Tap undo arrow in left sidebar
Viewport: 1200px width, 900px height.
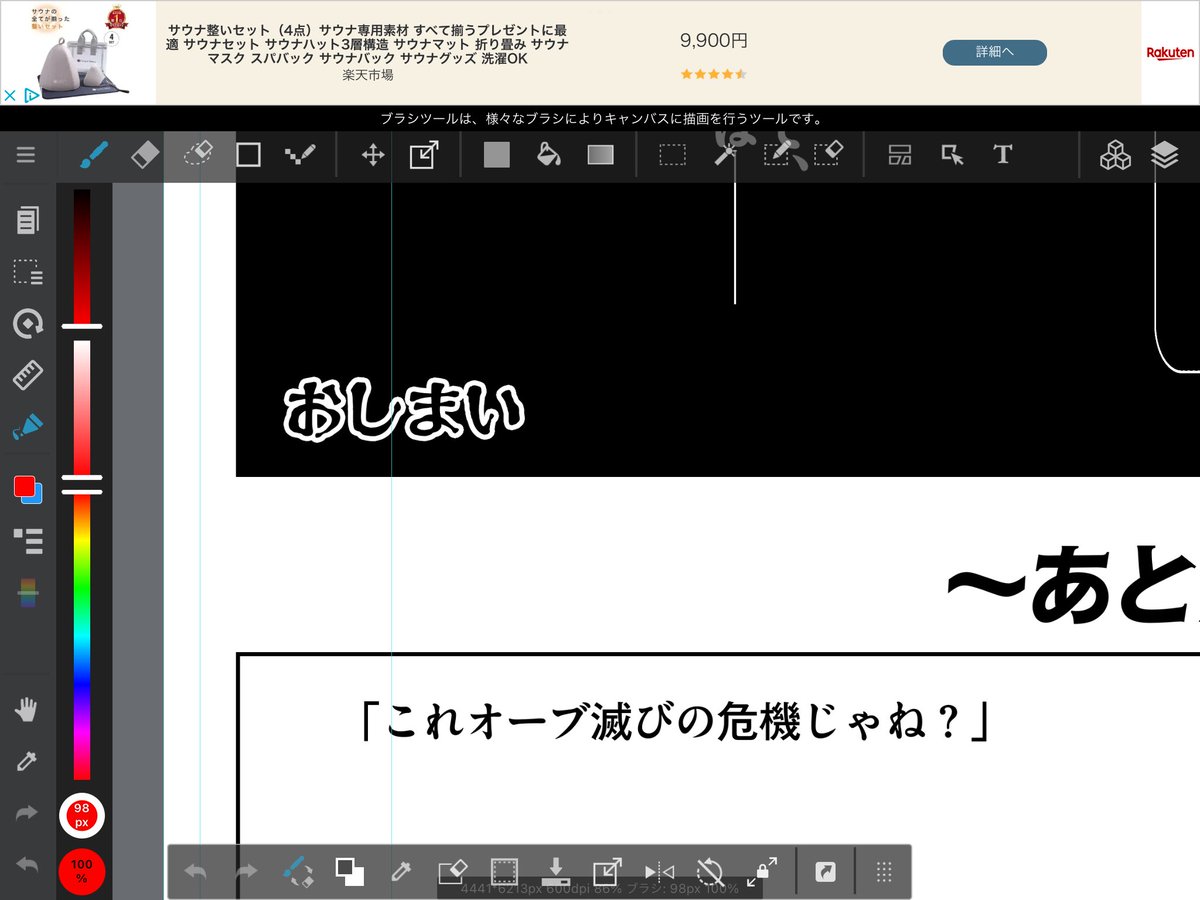click(x=28, y=866)
